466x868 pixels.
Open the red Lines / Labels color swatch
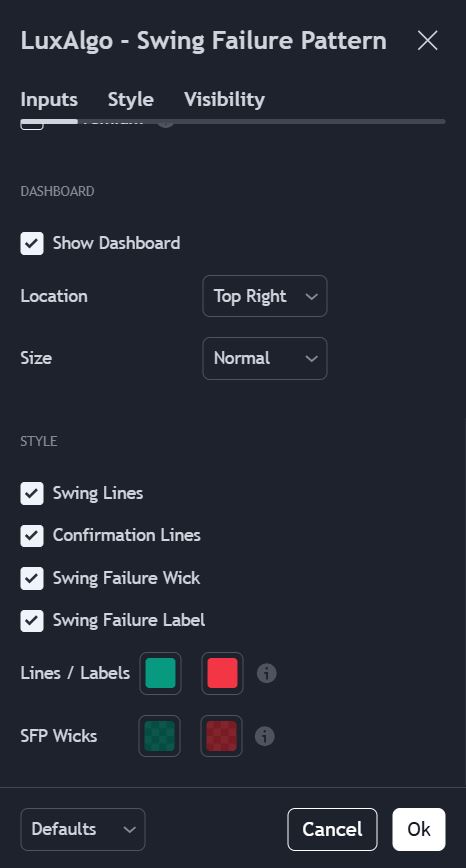coord(222,673)
